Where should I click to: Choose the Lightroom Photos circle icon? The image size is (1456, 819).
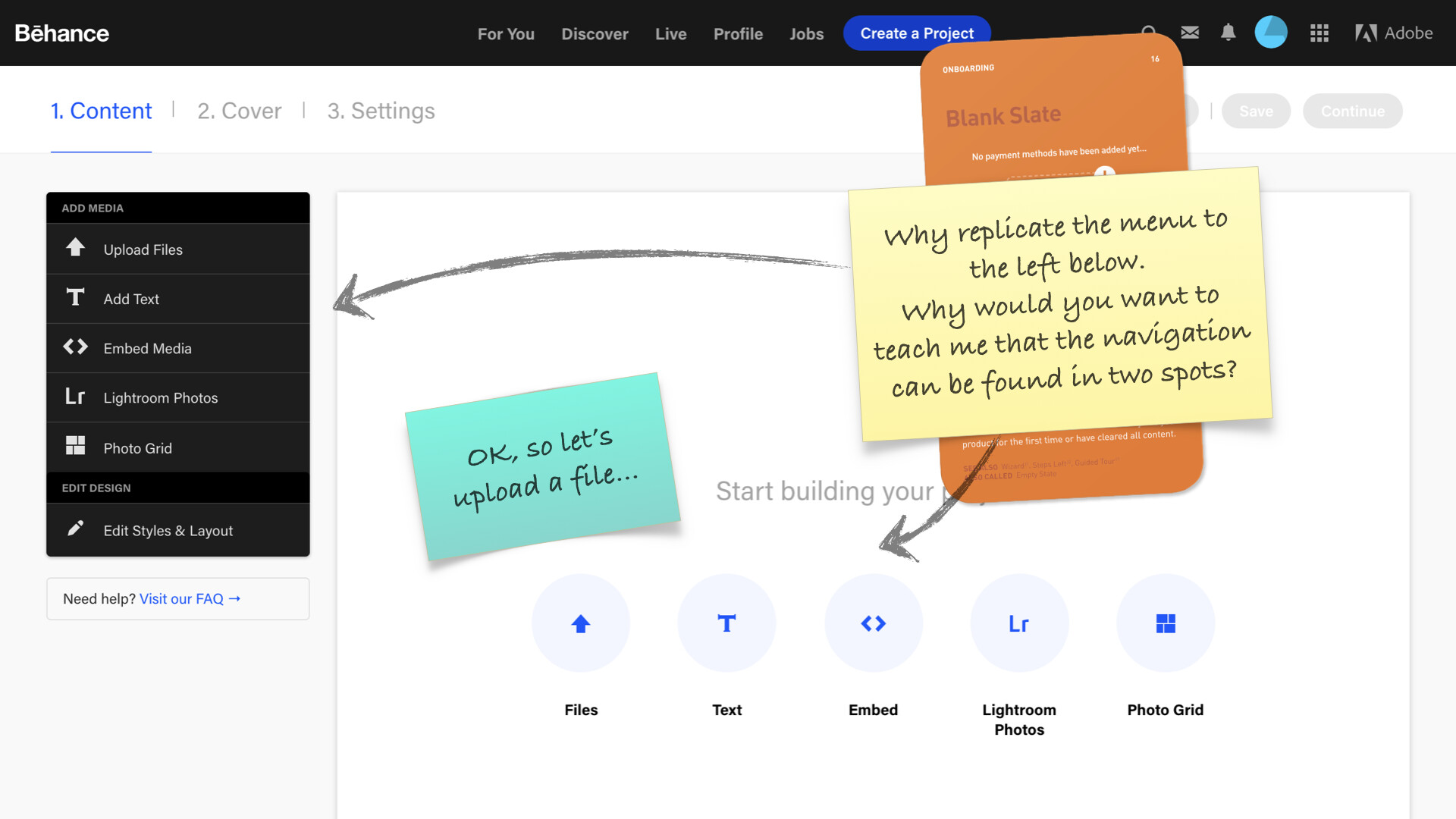pyautogui.click(x=1019, y=623)
